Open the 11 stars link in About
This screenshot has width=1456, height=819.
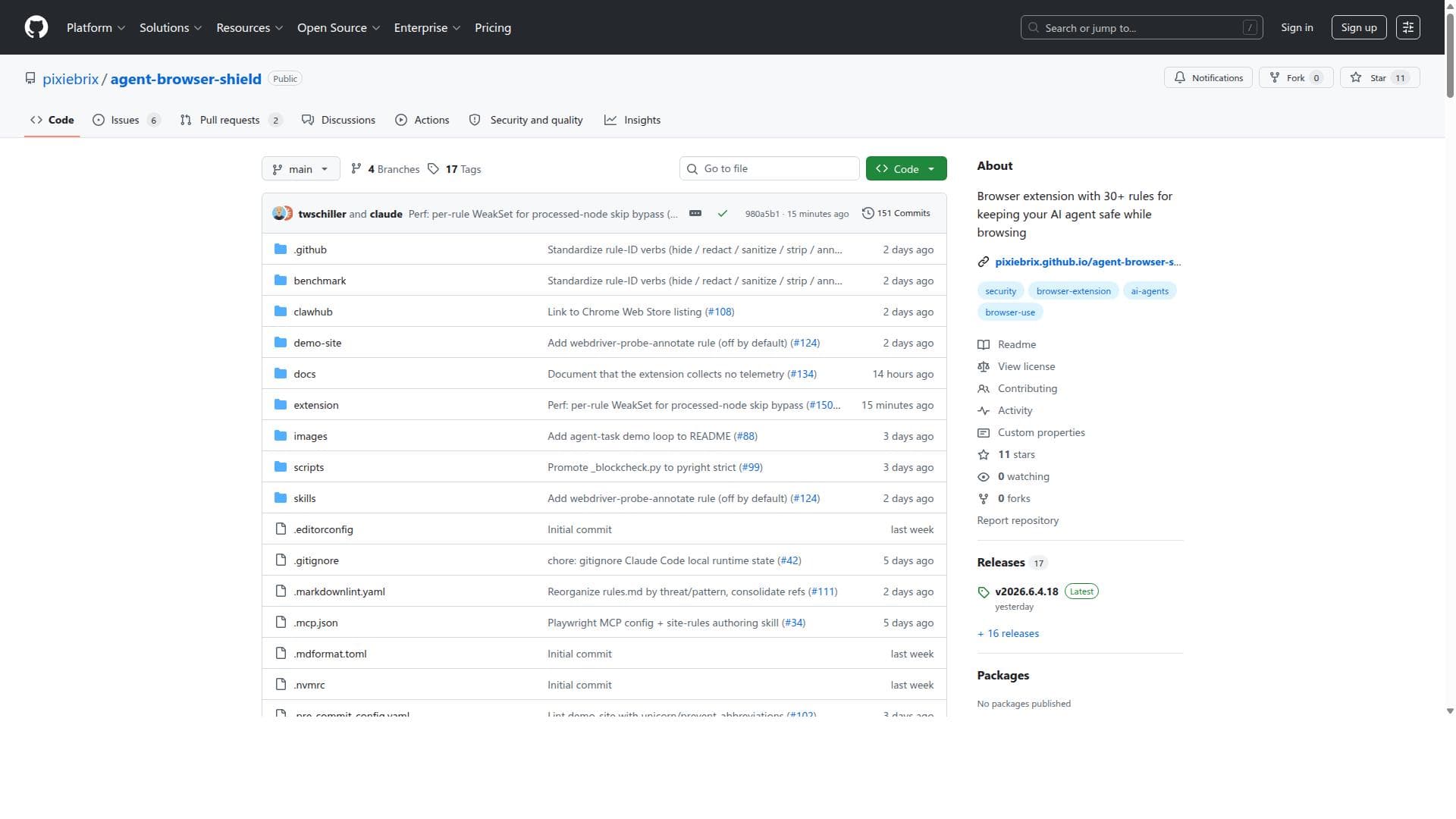pos(1016,454)
